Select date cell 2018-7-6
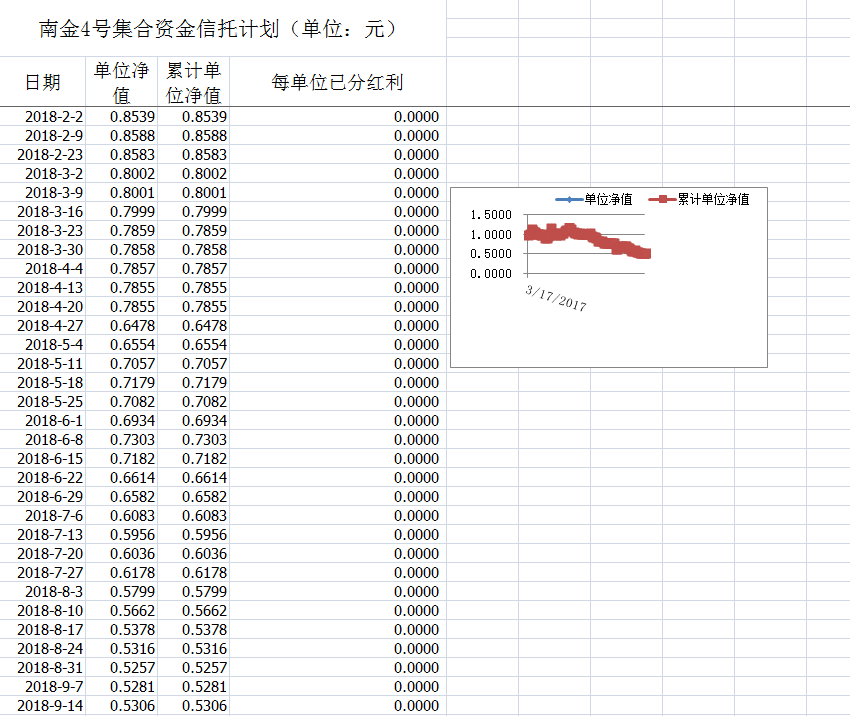This screenshot has width=850, height=716. (42, 515)
